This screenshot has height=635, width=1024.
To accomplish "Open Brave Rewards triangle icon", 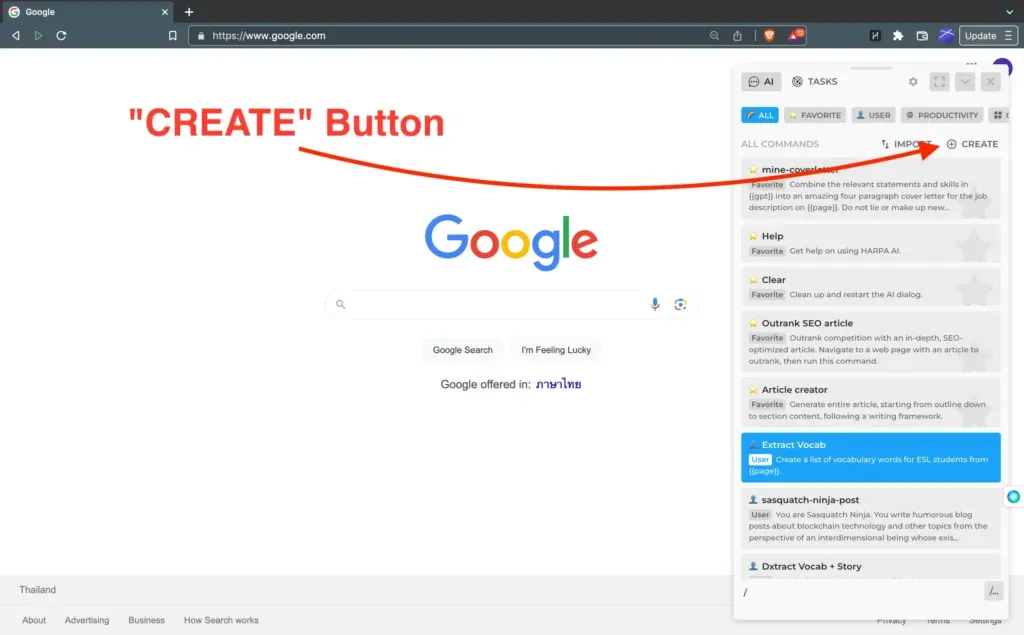I will (x=795, y=35).
